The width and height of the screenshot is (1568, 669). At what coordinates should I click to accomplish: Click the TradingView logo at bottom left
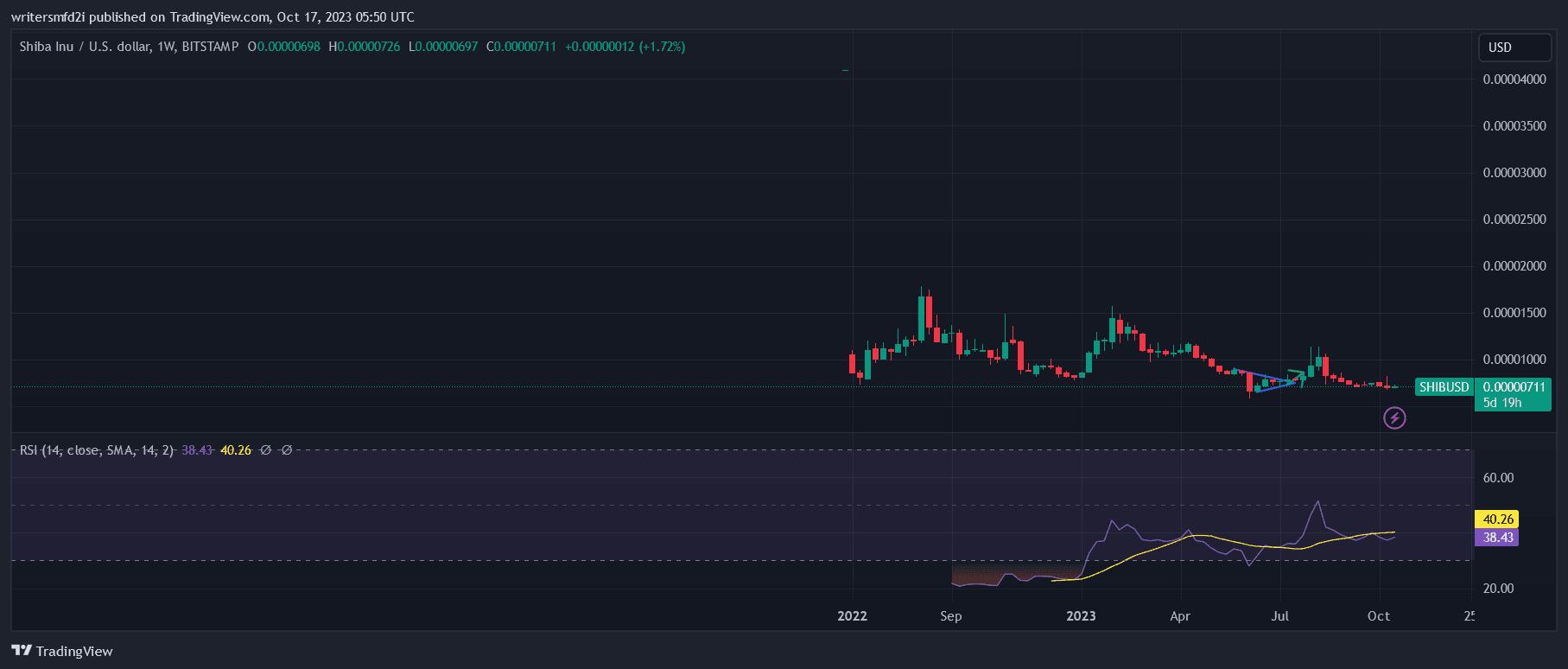point(62,651)
